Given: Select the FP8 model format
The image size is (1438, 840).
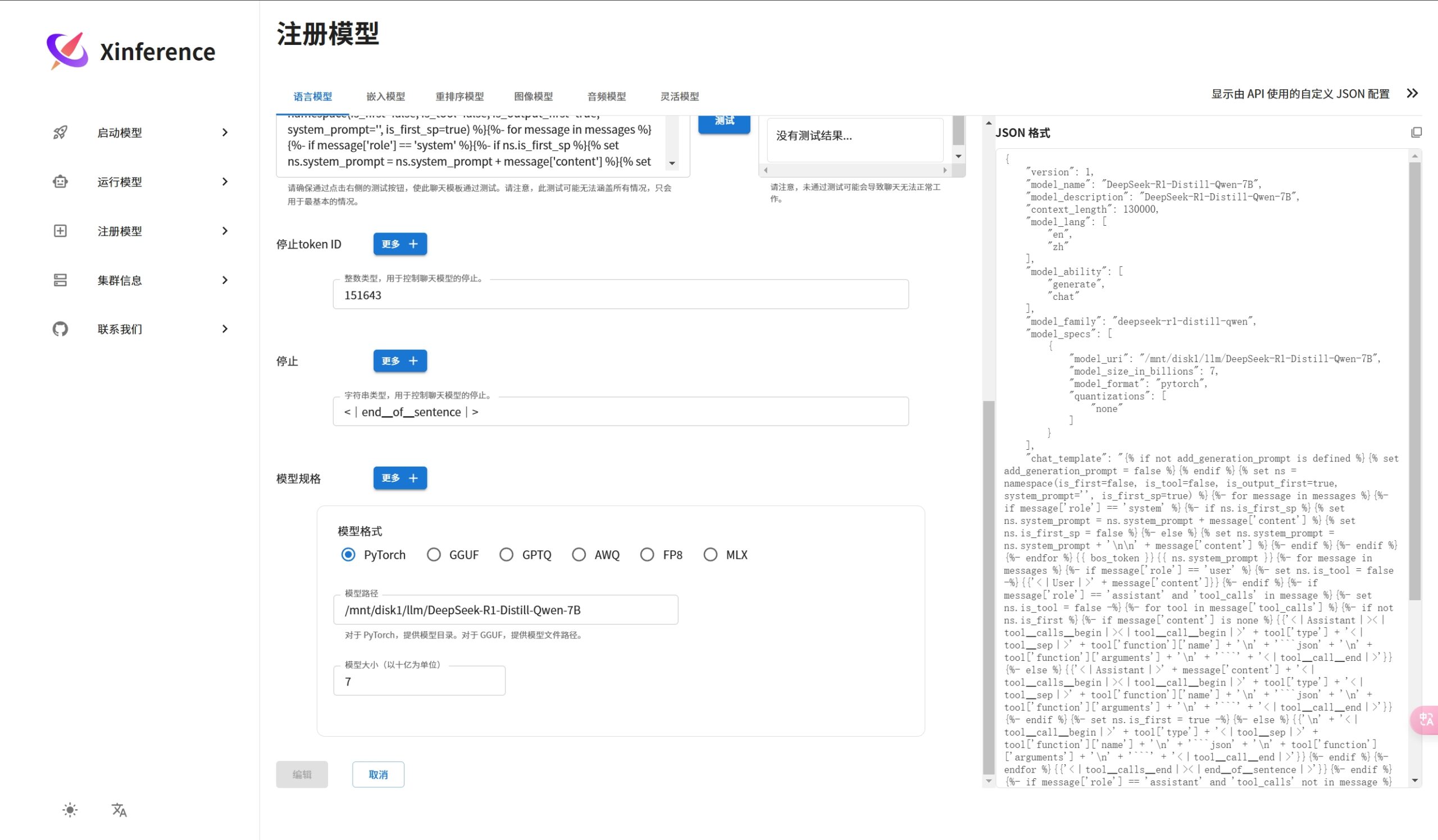Looking at the screenshot, I should (x=647, y=554).
